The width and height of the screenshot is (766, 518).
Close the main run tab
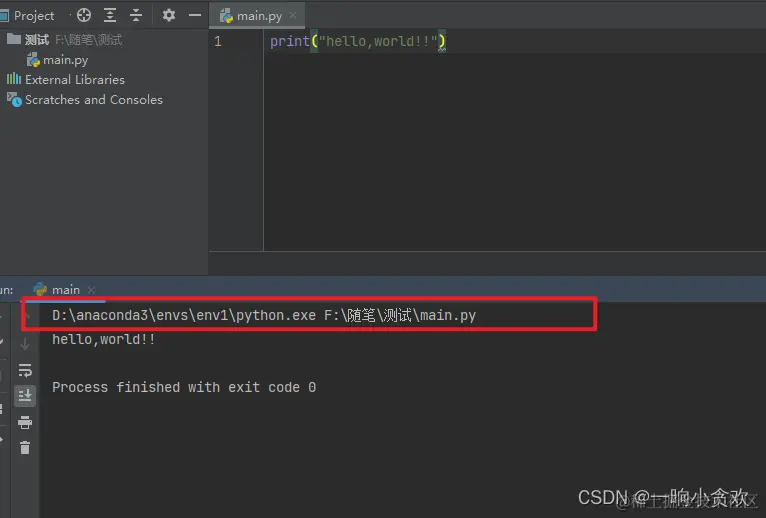(x=91, y=290)
